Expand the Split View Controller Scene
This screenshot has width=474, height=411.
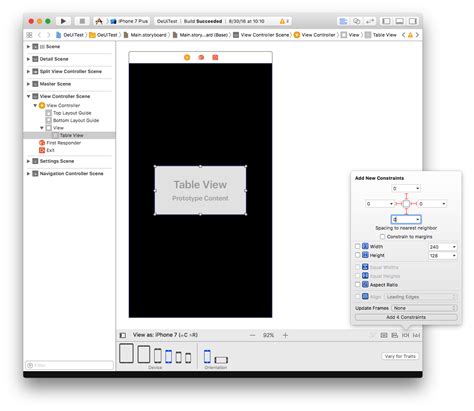tap(28, 71)
